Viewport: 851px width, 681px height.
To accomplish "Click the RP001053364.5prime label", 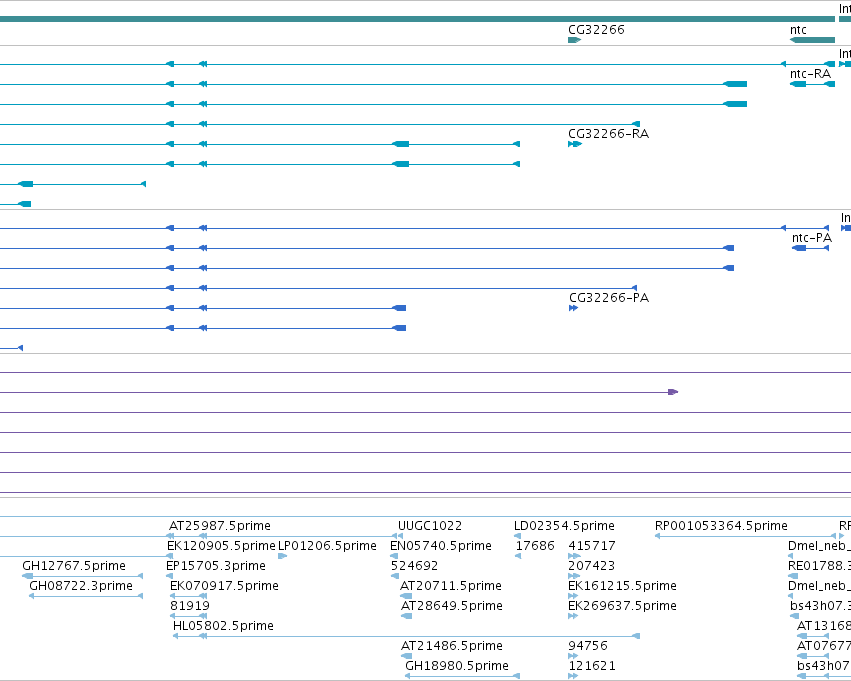I will [x=721, y=526].
